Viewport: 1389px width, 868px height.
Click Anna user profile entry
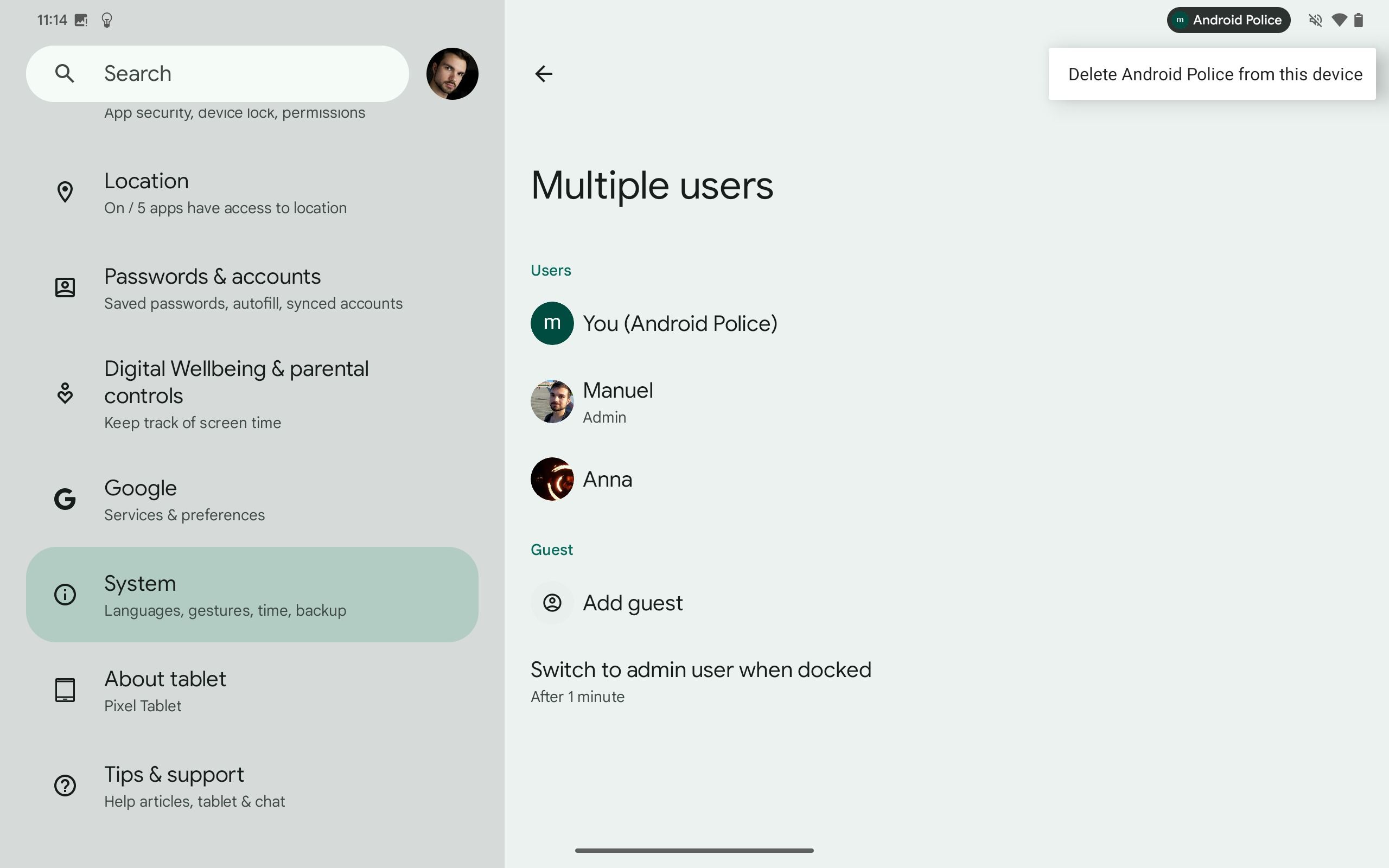(608, 478)
